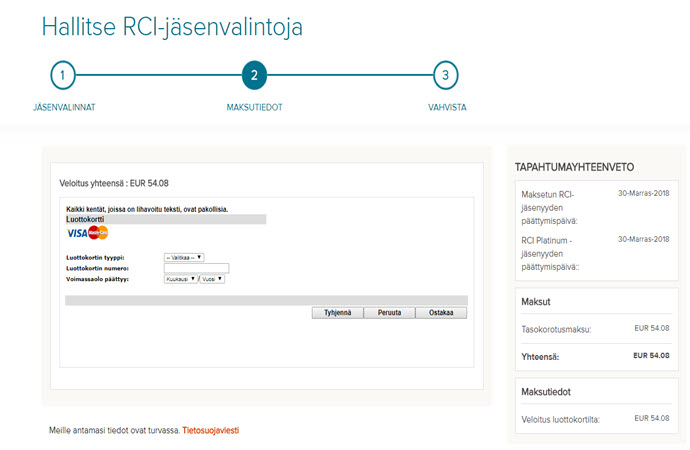This screenshot has height=450, width=690.
Task: Go to step 1 circle Jäsenvalinnat
Action: coord(63,75)
